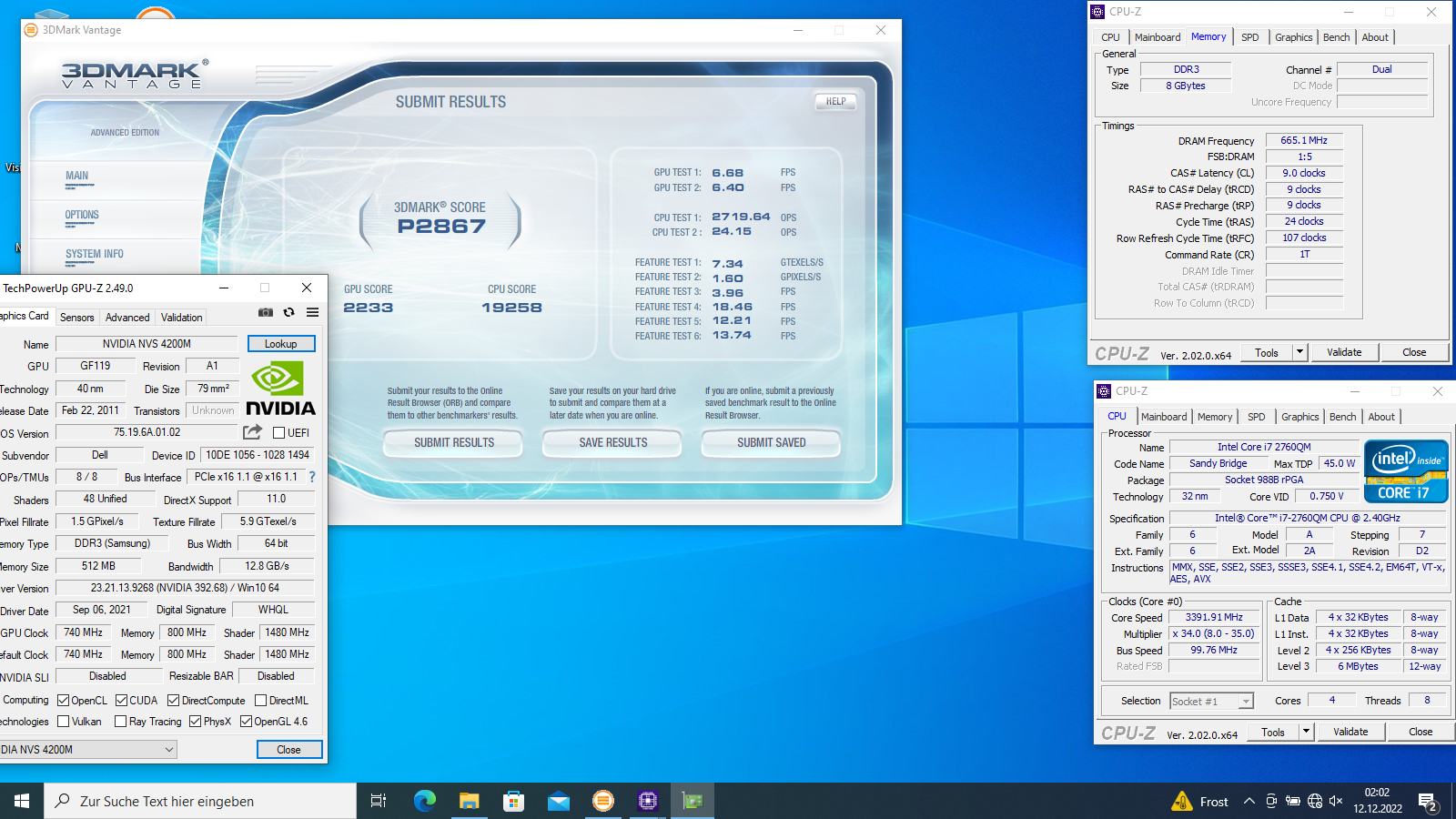Screen dimensions: 1456x819
Task: Click the bus interface question mark icon
Action: click(312, 477)
